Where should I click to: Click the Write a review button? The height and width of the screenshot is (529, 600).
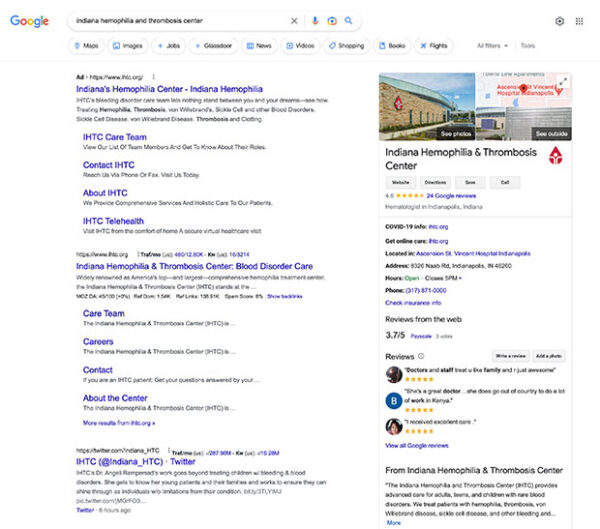pyautogui.click(x=510, y=356)
